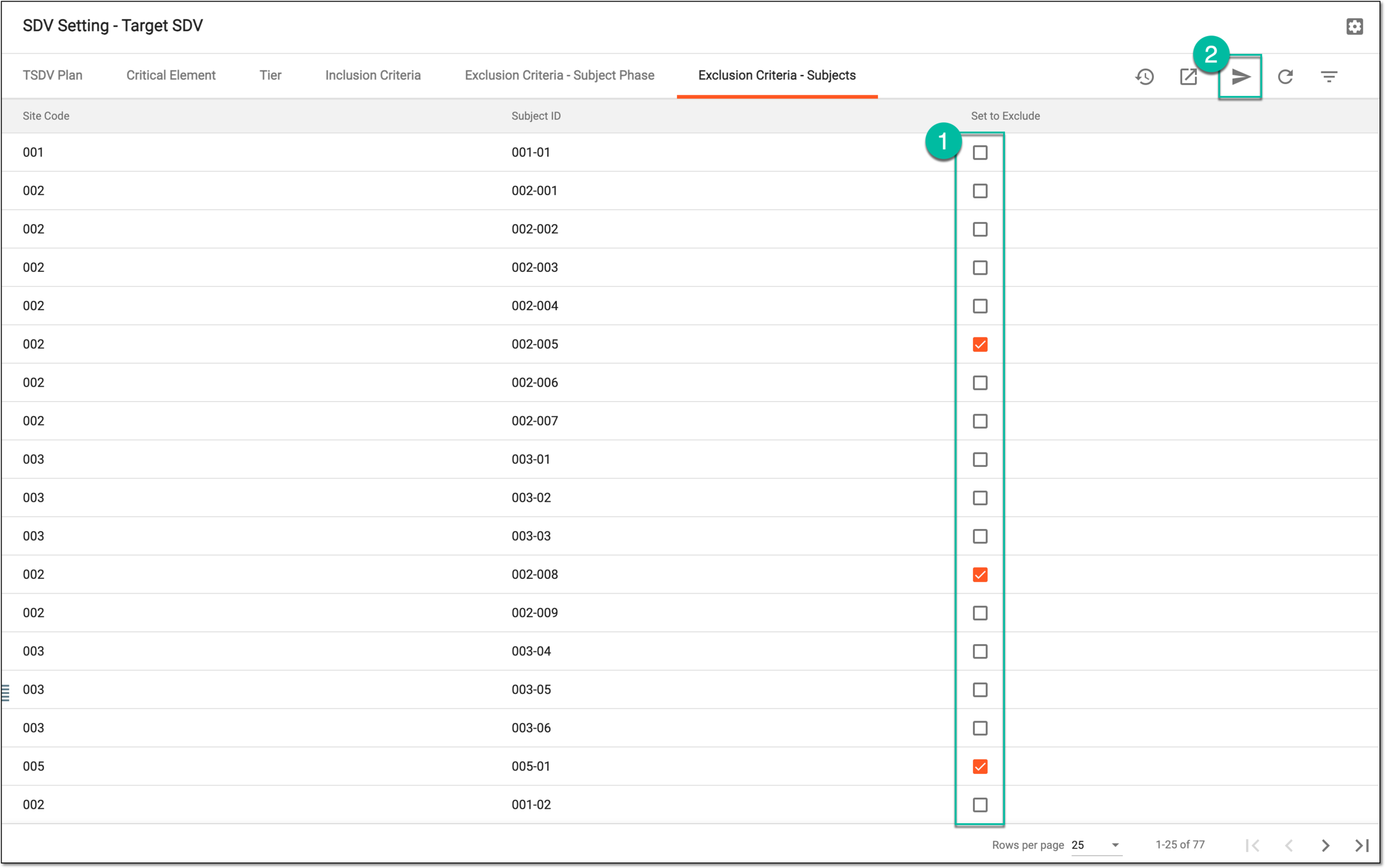Click the Set to Exclude column header
Image resolution: width=1385 pixels, height=868 pixels.
click(1005, 116)
